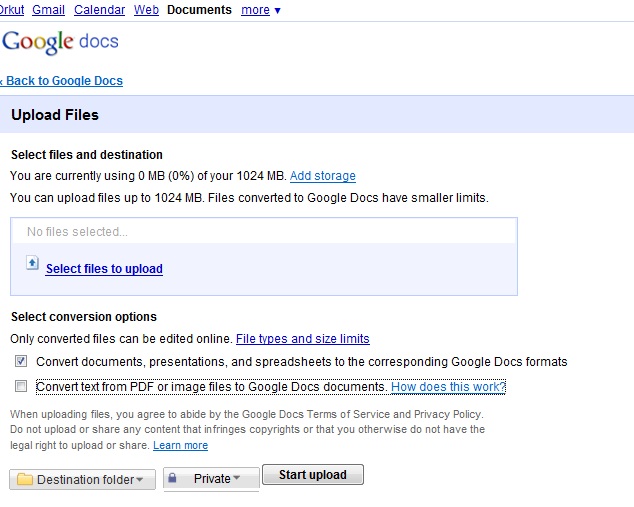Click text 'Only converted files can be edited online'

[x=121, y=339]
